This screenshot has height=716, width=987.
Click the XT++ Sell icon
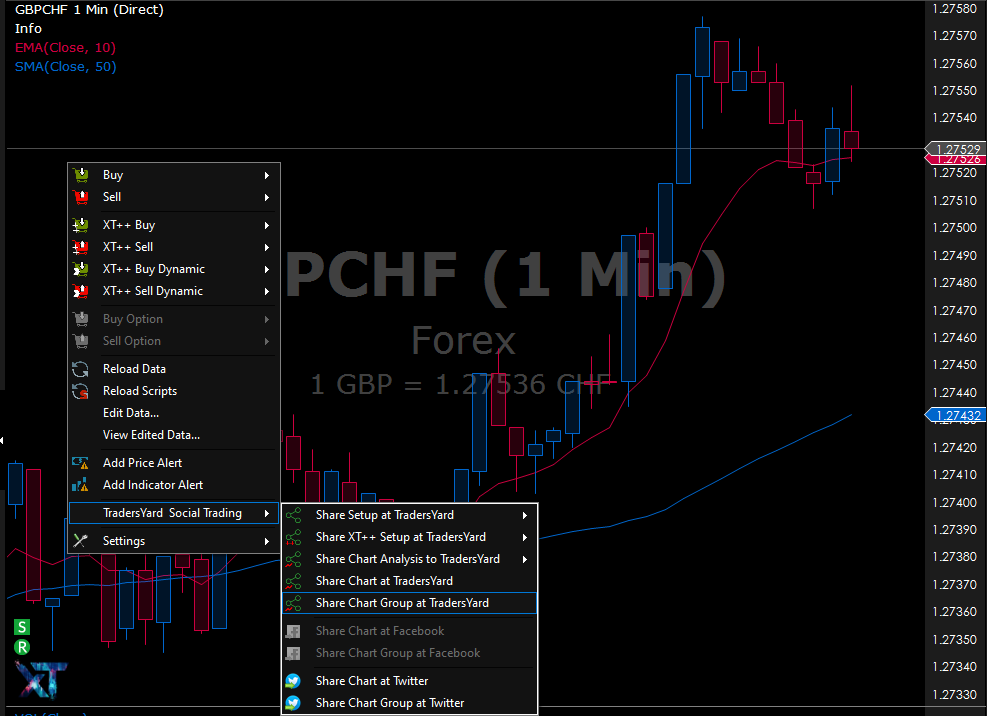click(81, 247)
